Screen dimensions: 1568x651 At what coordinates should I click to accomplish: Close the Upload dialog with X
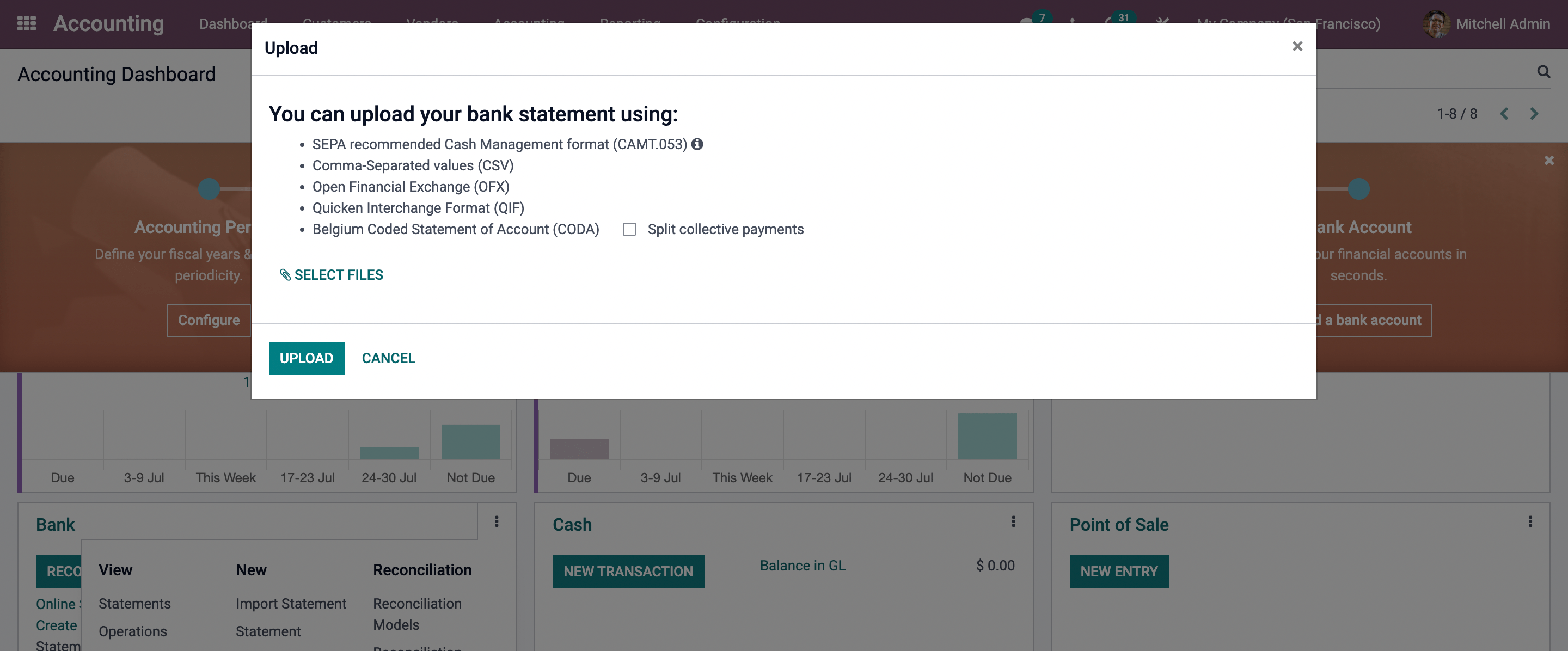point(1297,46)
